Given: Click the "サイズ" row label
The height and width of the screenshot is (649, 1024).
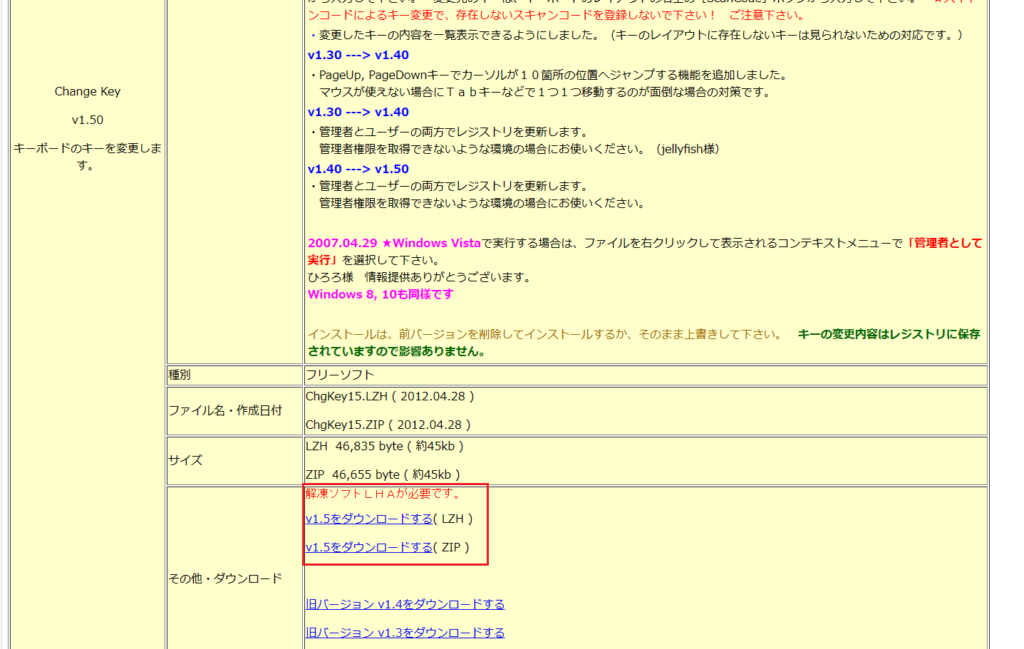Looking at the screenshot, I should (185, 461).
